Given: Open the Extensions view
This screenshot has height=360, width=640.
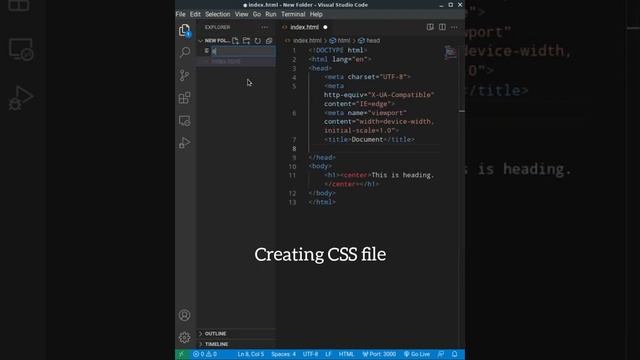Looking at the screenshot, I should click(184, 98).
